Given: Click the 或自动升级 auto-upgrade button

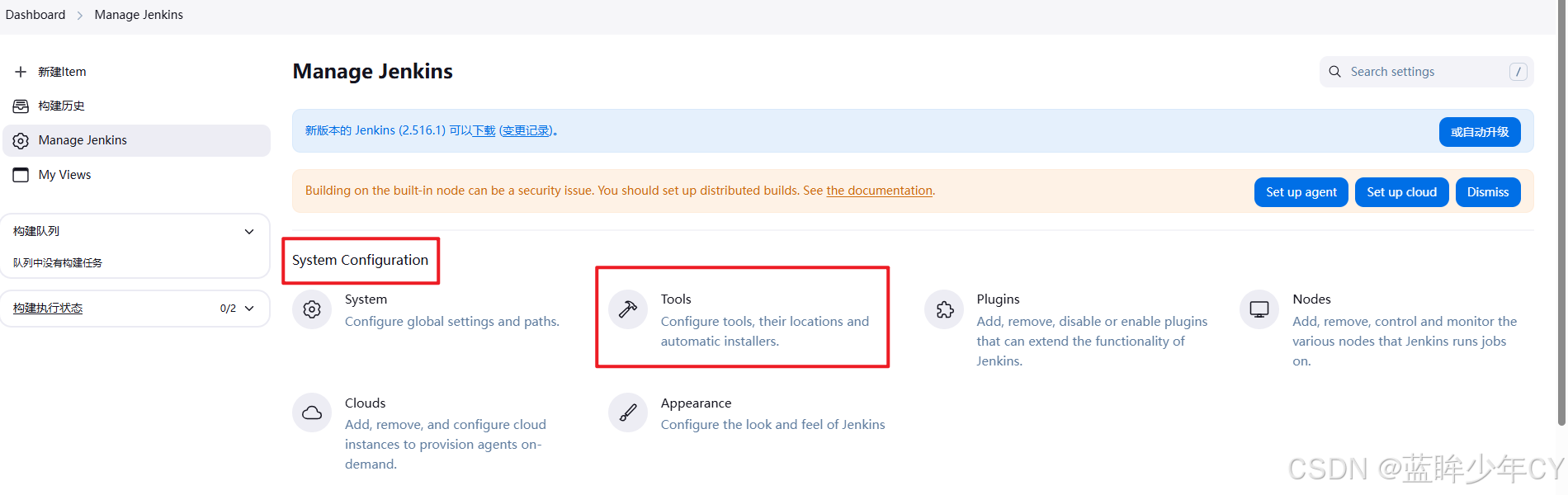Looking at the screenshot, I should point(1480,132).
